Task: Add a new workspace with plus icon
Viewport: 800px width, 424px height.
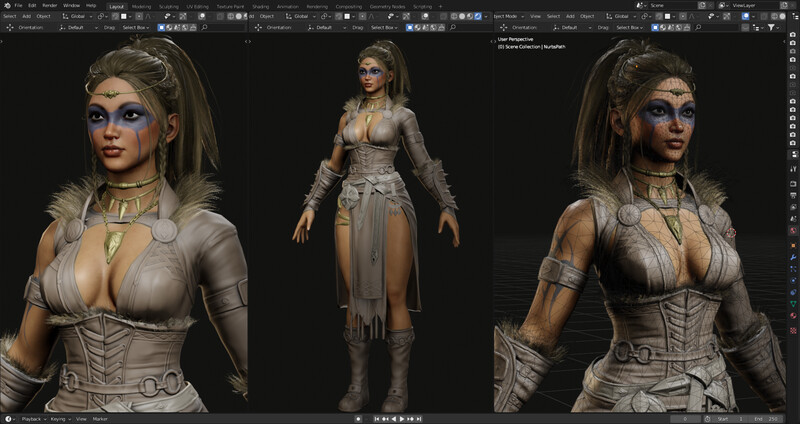Action: pyautogui.click(x=440, y=7)
